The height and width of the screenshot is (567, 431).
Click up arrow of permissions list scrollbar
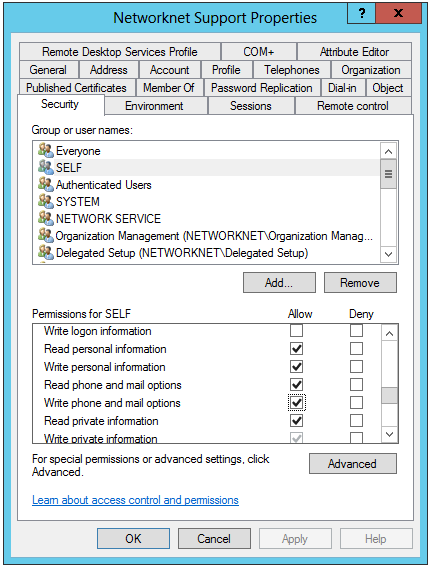tap(389, 333)
